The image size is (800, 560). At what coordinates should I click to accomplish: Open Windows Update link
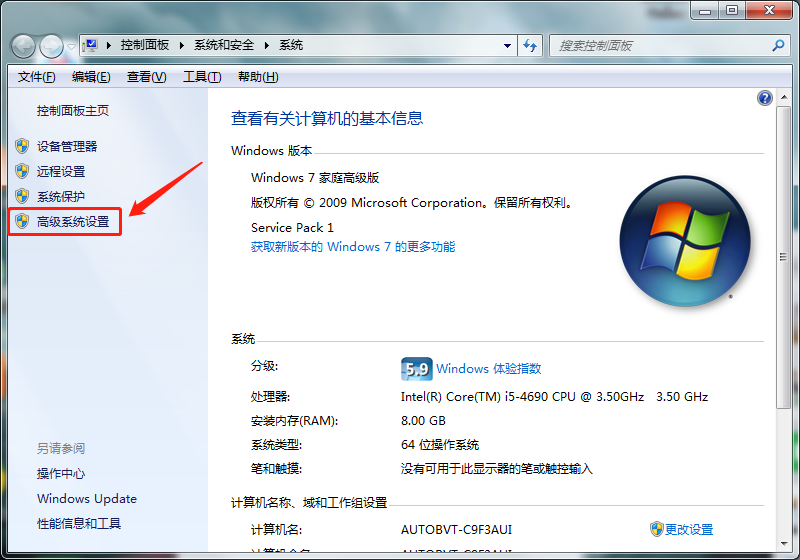pyautogui.click(x=87, y=499)
